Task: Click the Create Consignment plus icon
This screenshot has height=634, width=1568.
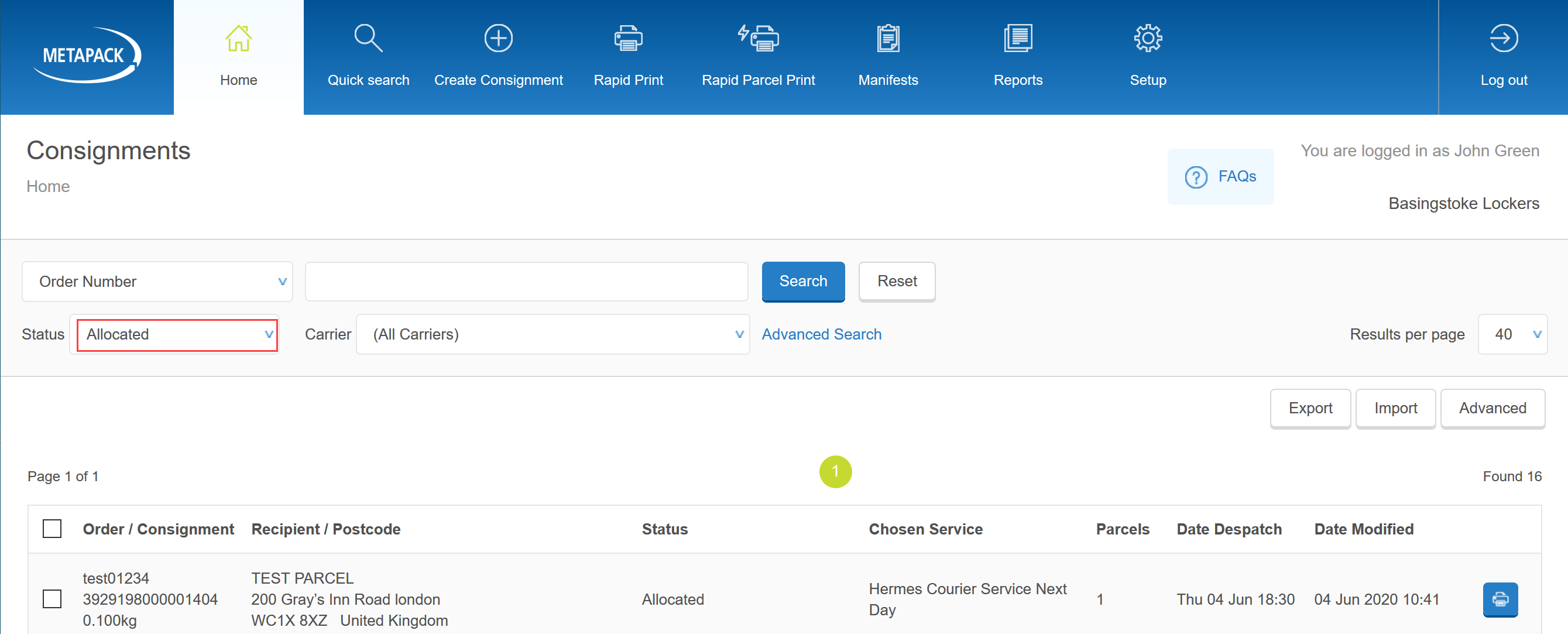Action: pyautogui.click(x=498, y=39)
